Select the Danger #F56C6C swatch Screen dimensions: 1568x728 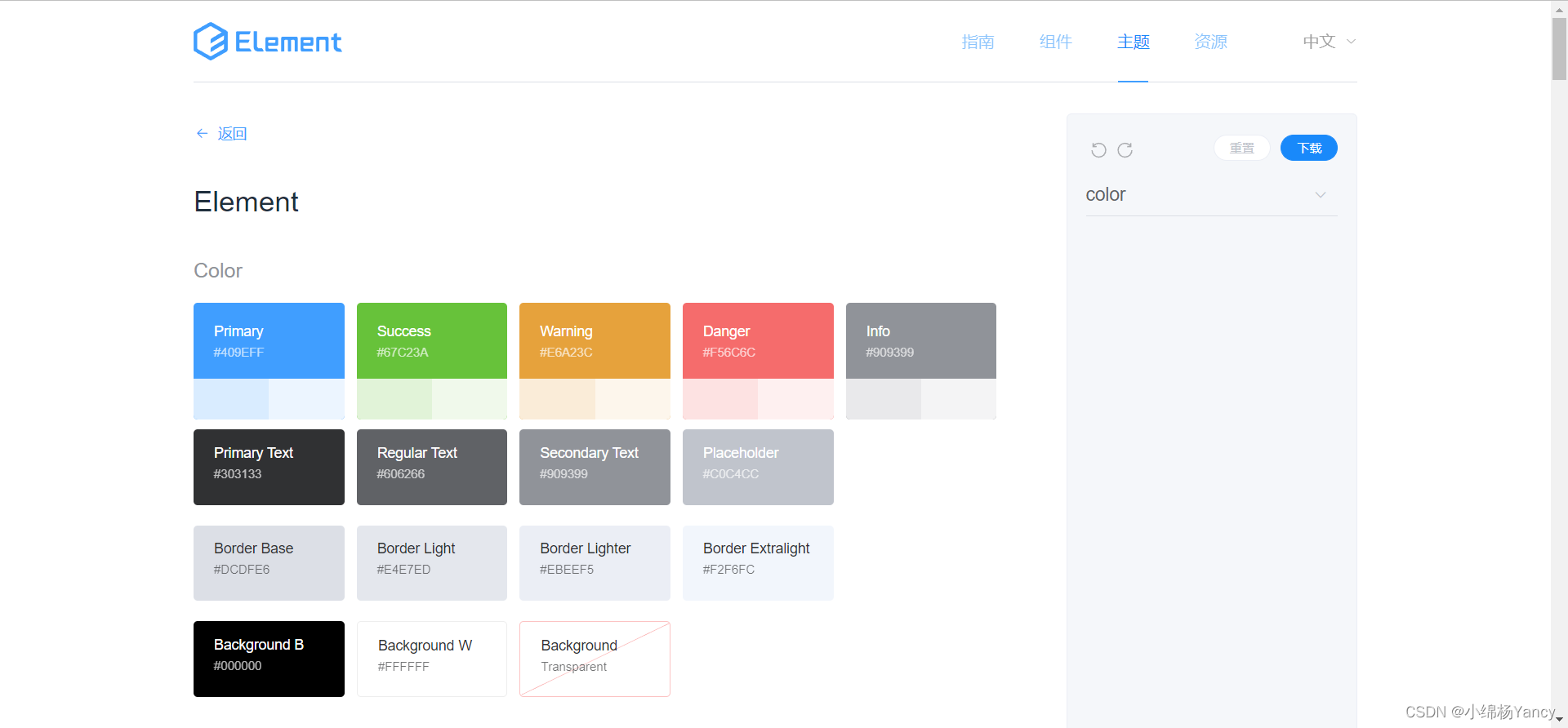(758, 341)
